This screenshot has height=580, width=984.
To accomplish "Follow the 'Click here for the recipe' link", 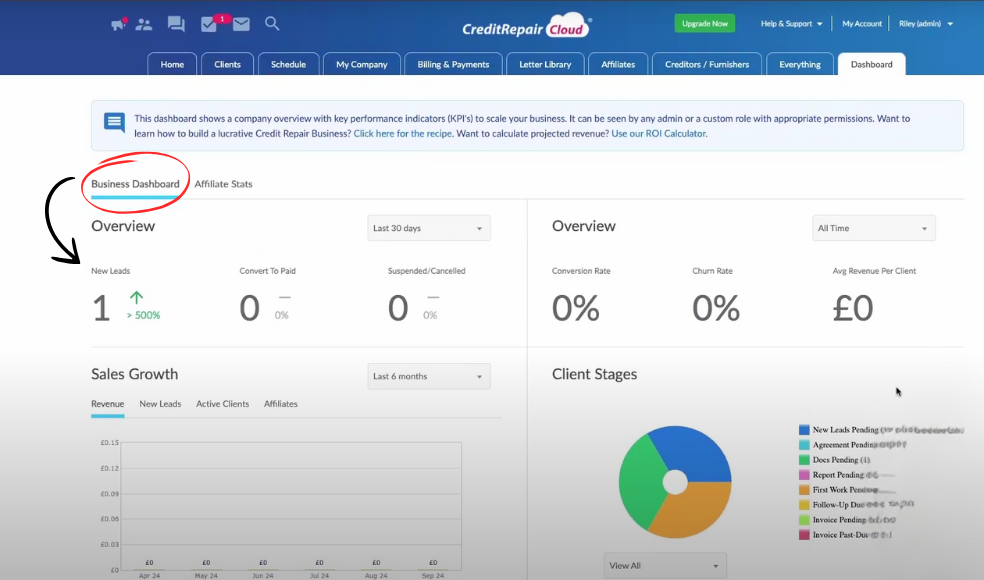I will coord(403,134).
